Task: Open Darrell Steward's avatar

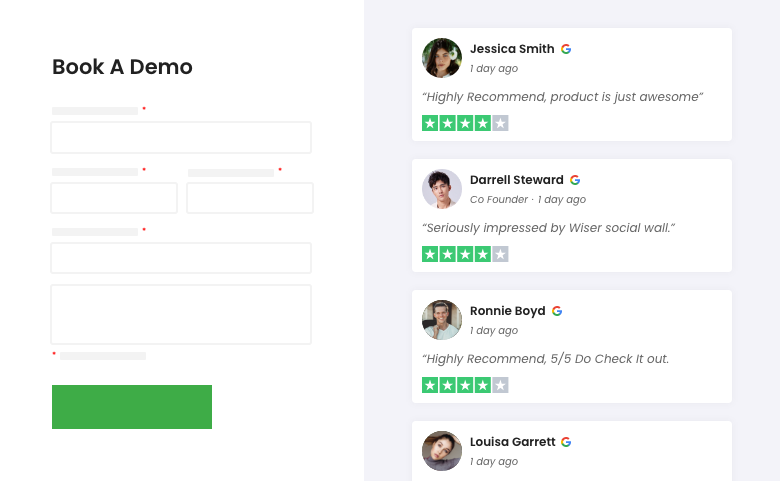Action: click(442, 189)
